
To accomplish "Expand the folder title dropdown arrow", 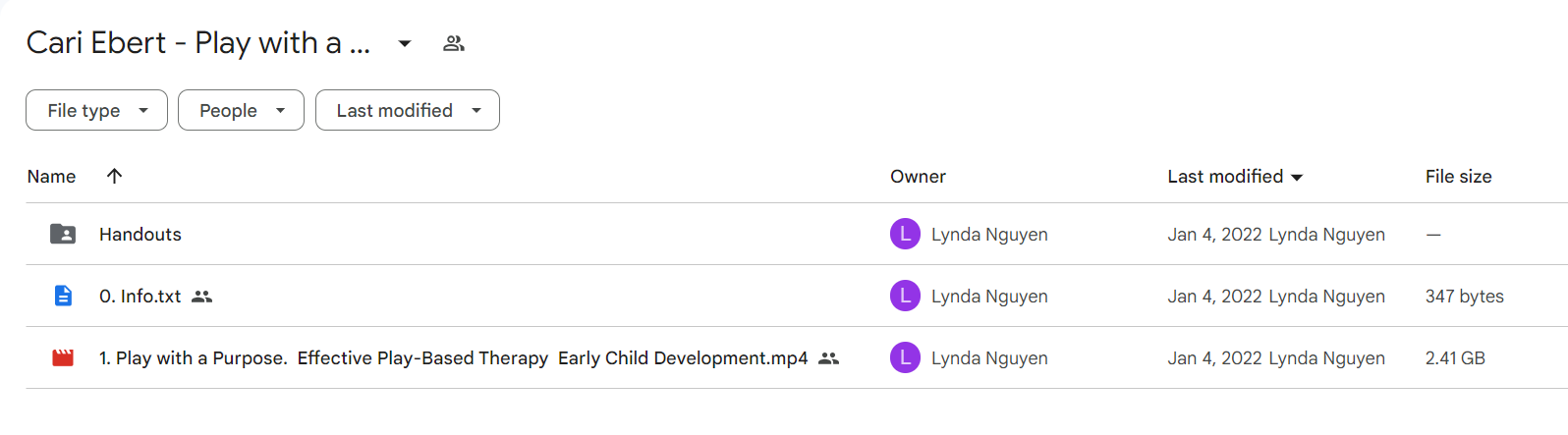I will tap(405, 43).
